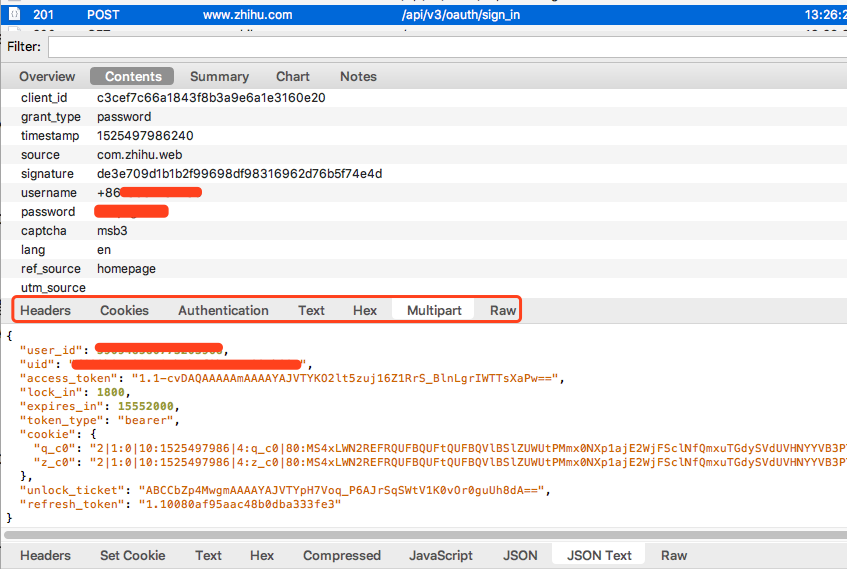Click the refresh_token value

coord(240,505)
